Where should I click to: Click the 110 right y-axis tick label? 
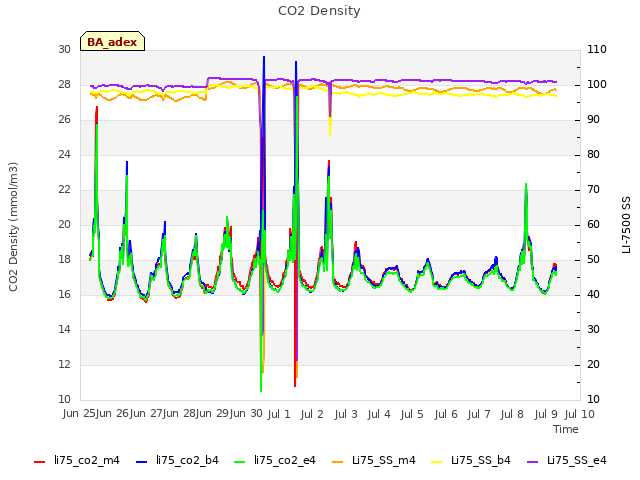point(597,49)
